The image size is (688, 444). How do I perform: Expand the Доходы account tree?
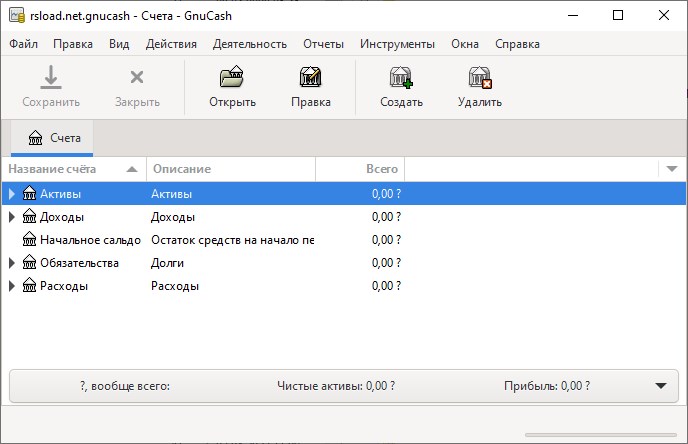[x=12, y=216]
